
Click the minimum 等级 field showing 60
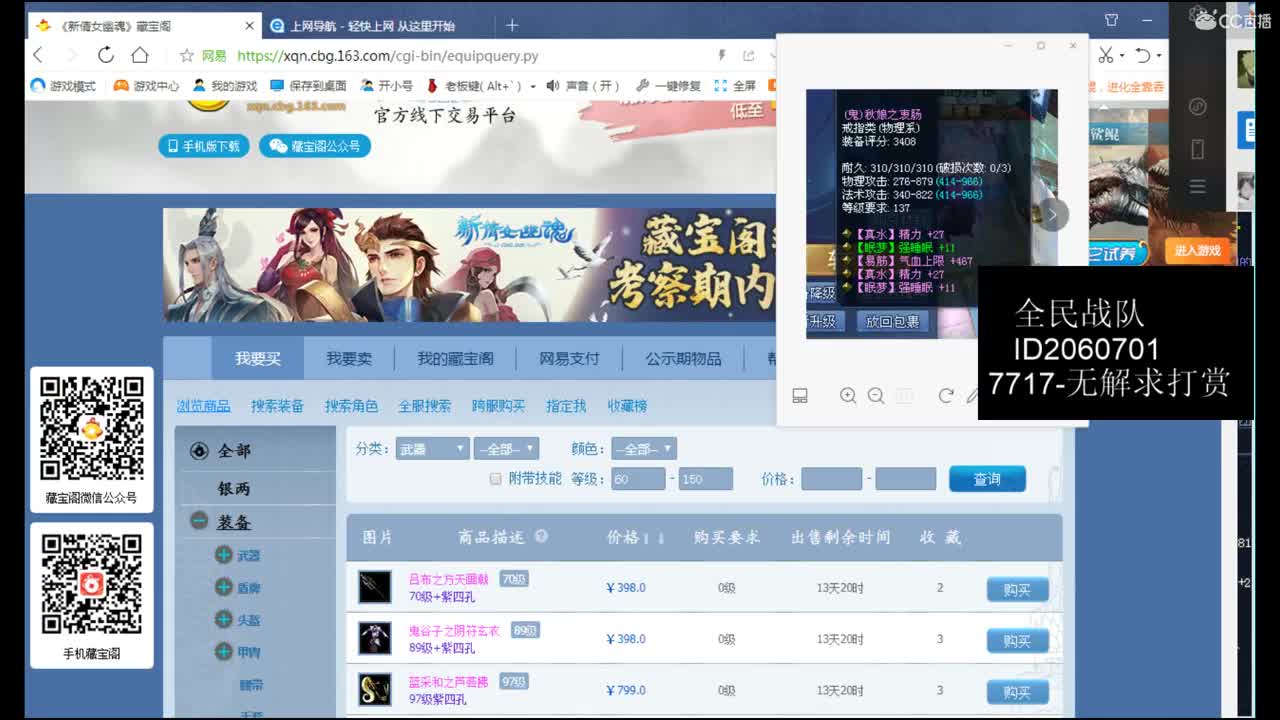pos(638,479)
